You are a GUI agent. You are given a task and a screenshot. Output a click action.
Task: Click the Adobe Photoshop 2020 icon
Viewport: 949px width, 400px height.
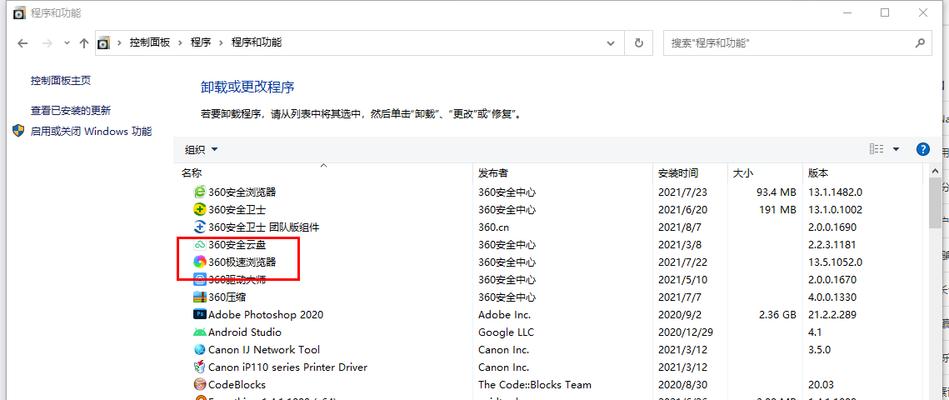tap(200, 315)
